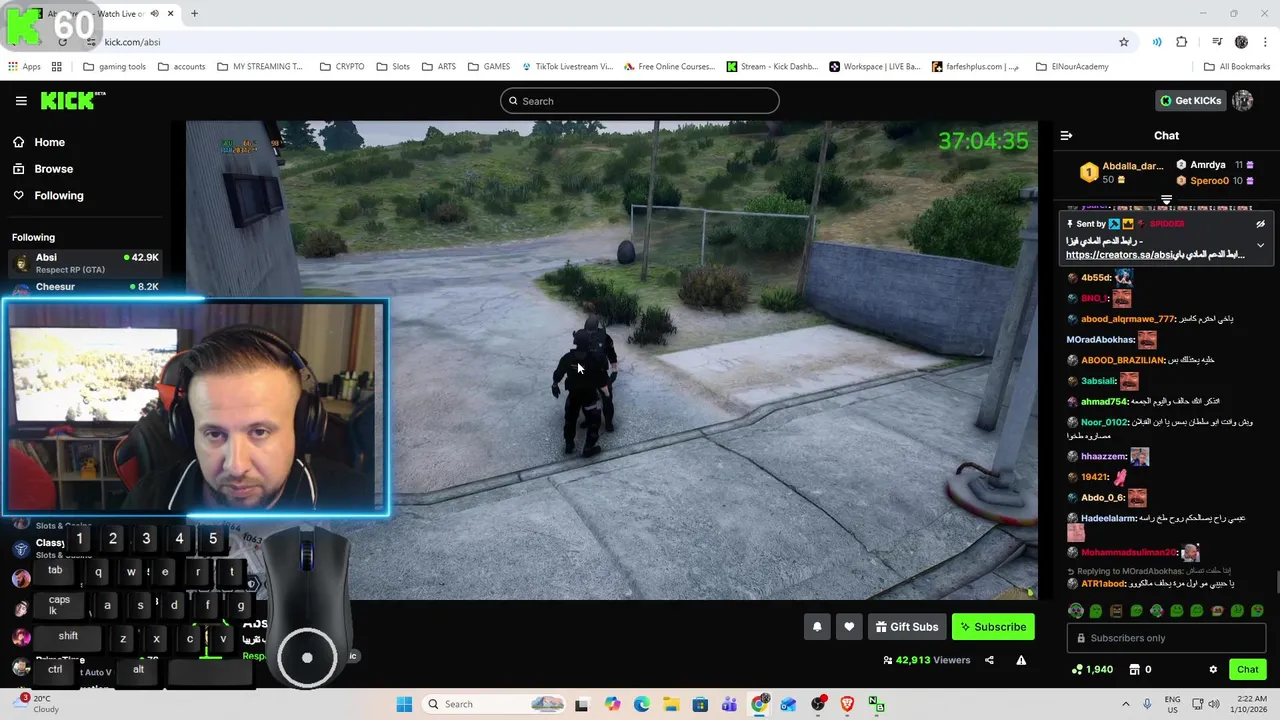This screenshot has width=1280, height=720.
Task: Open Chrome three-dot menu
Action: 1265,42
